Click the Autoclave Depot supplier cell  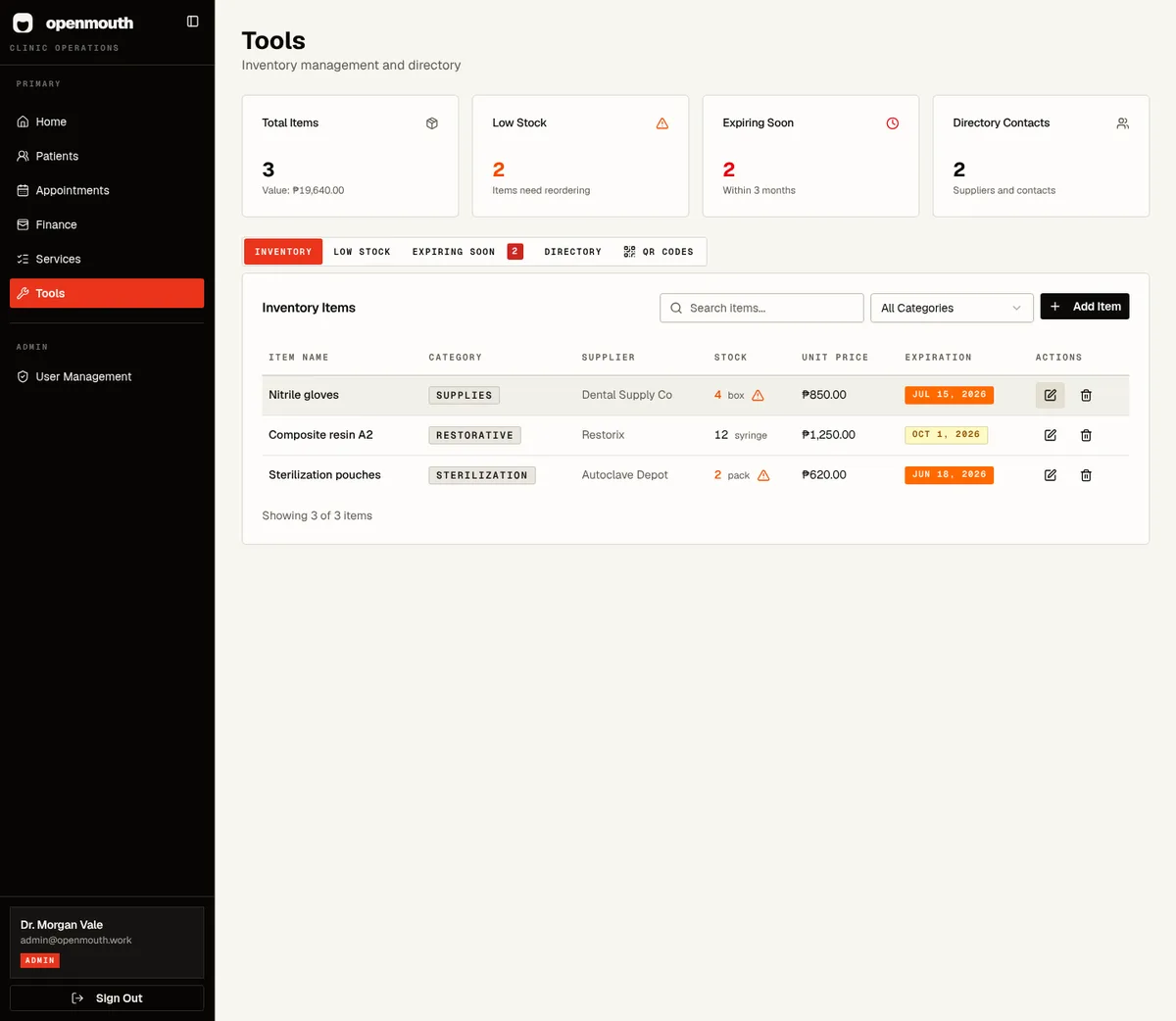tap(624, 475)
